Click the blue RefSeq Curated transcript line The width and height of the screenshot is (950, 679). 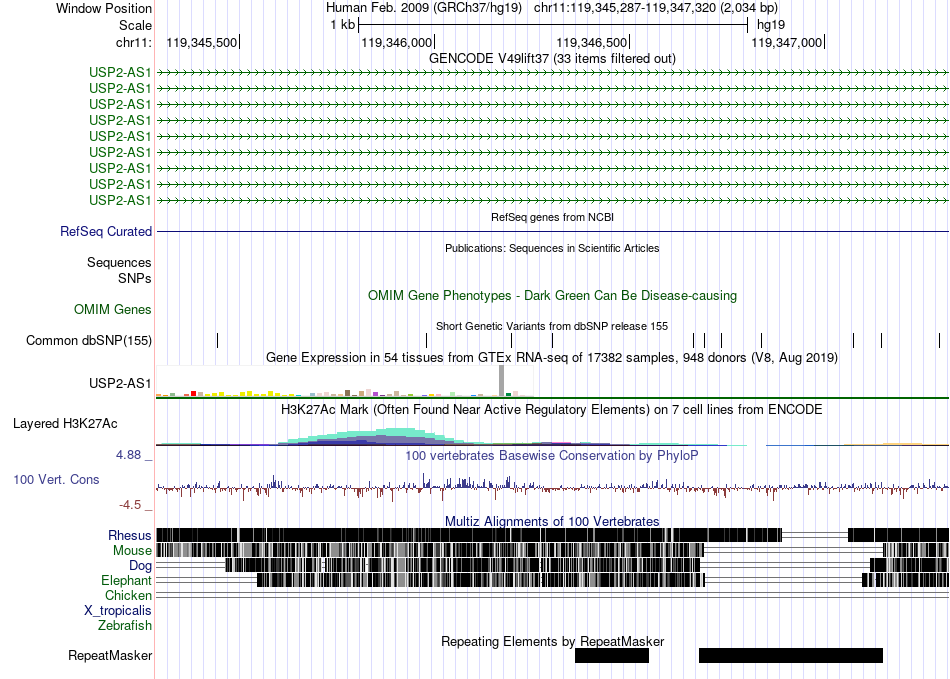[x=553, y=231]
